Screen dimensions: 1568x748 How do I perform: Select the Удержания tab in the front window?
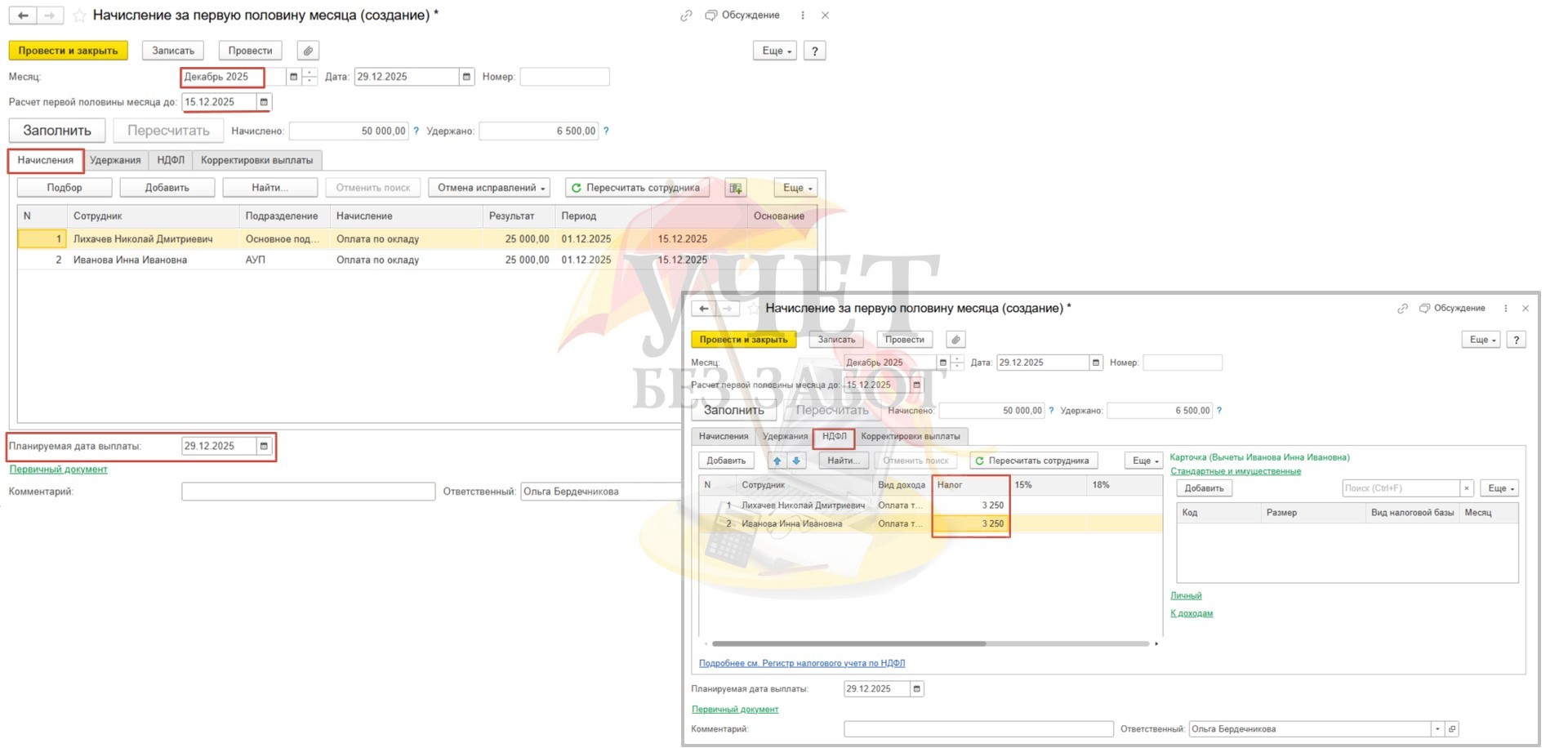785,437
